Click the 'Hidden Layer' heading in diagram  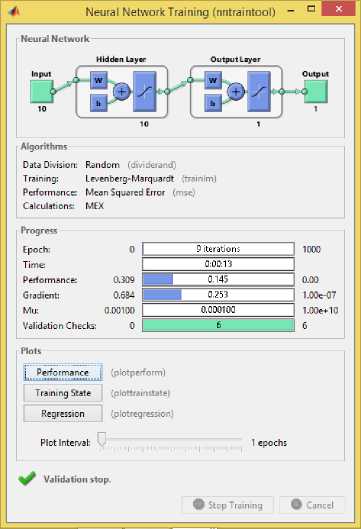tap(121, 59)
